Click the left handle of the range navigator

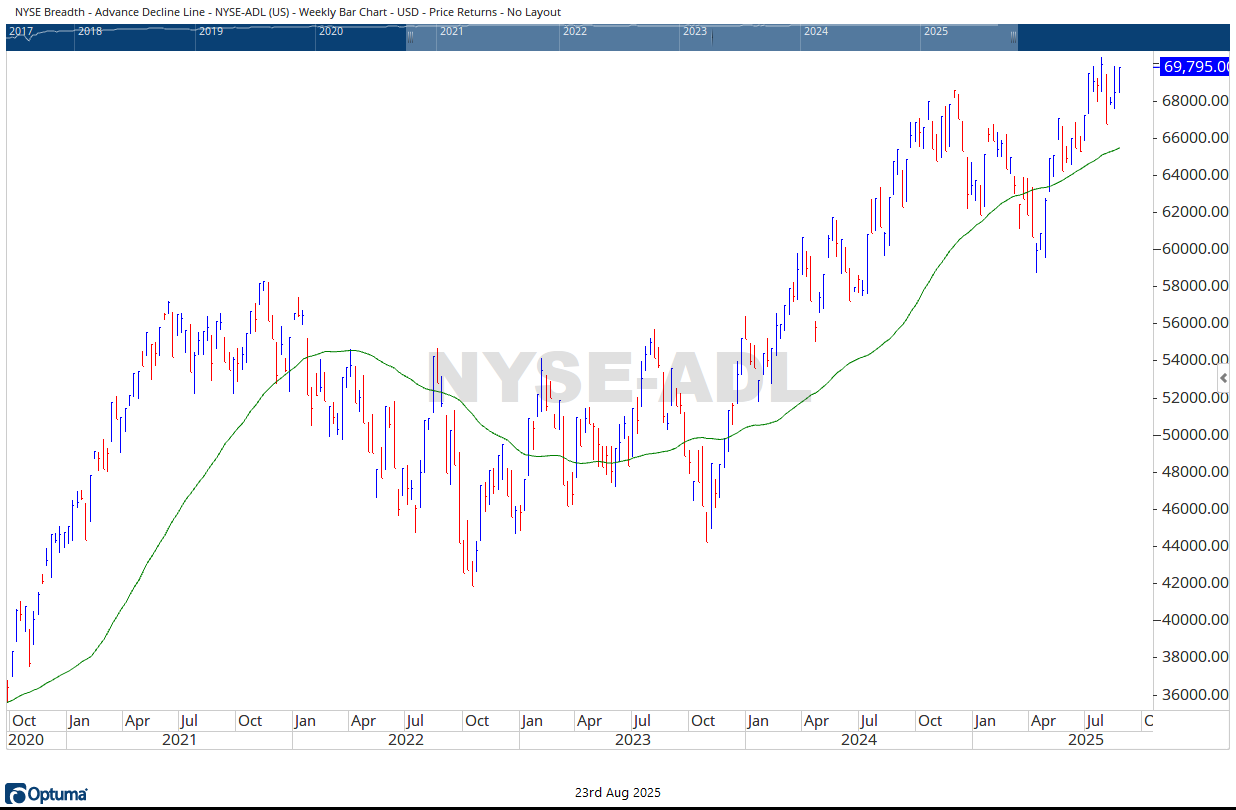click(411, 37)
